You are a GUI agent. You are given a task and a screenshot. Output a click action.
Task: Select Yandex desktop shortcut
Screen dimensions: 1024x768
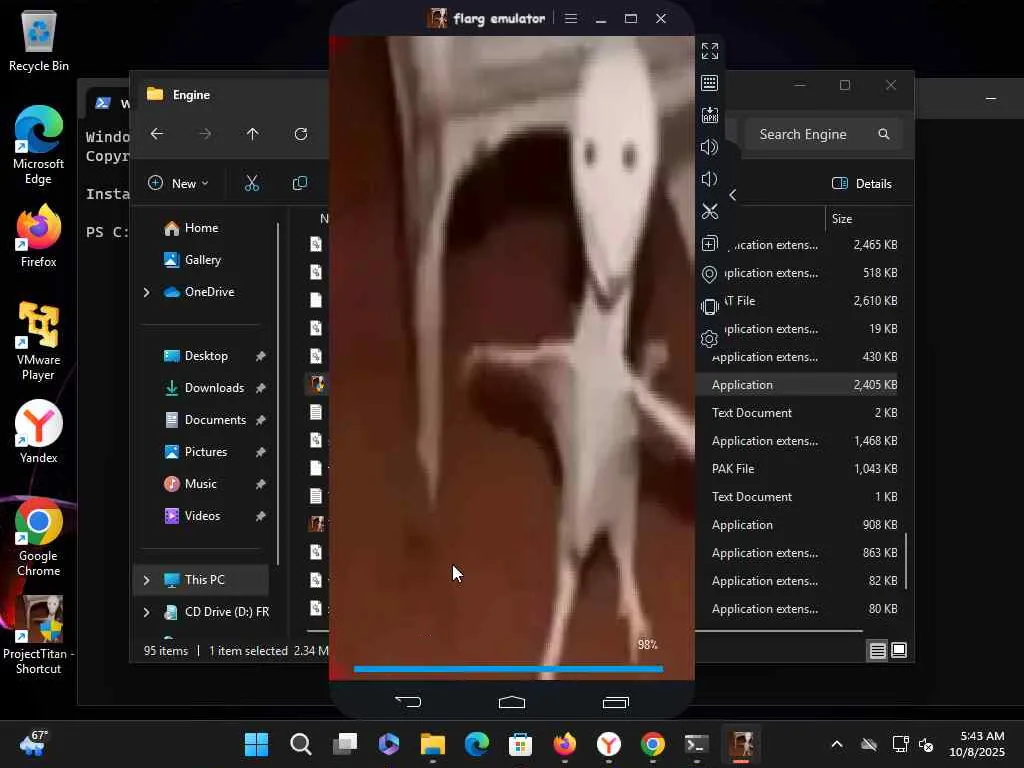[39, 432]
